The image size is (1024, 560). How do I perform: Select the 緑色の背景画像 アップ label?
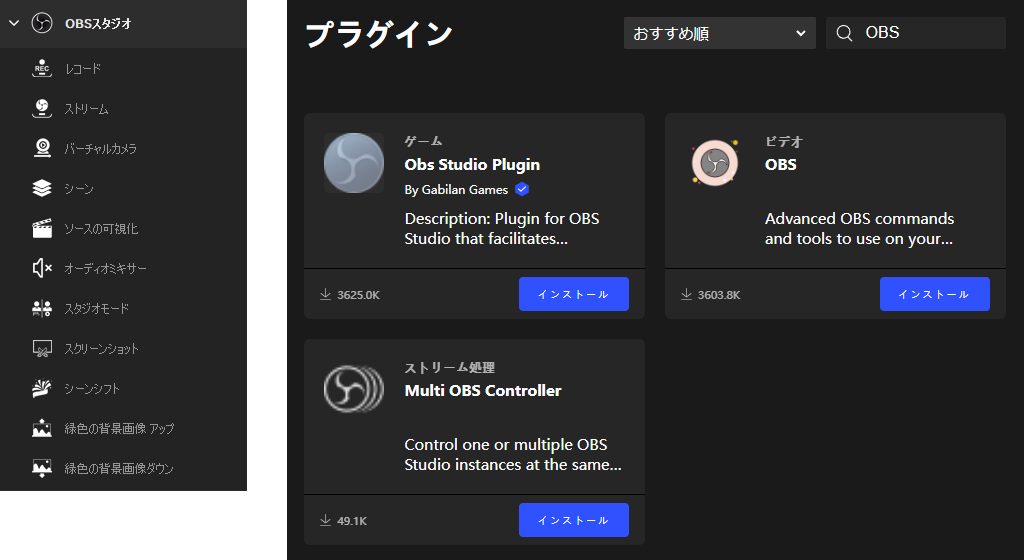click(x=119, y=428)
